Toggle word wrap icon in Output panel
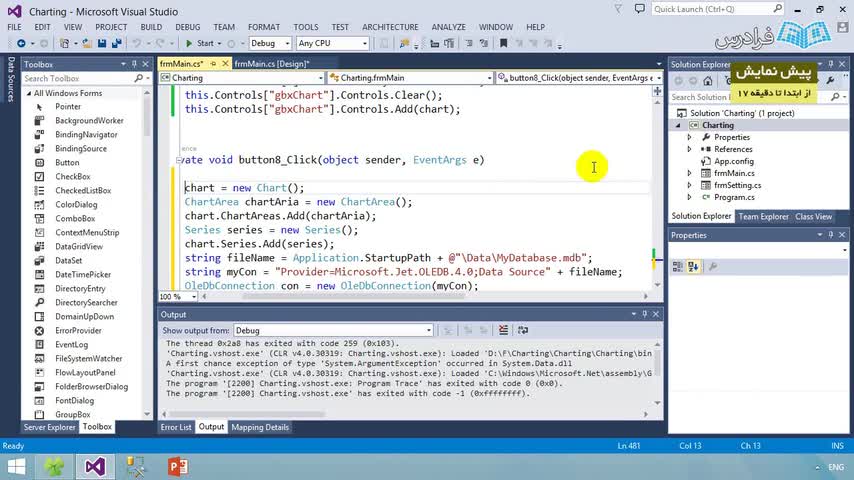The height and width of the screenshot is (480, 854). point(523,330)
